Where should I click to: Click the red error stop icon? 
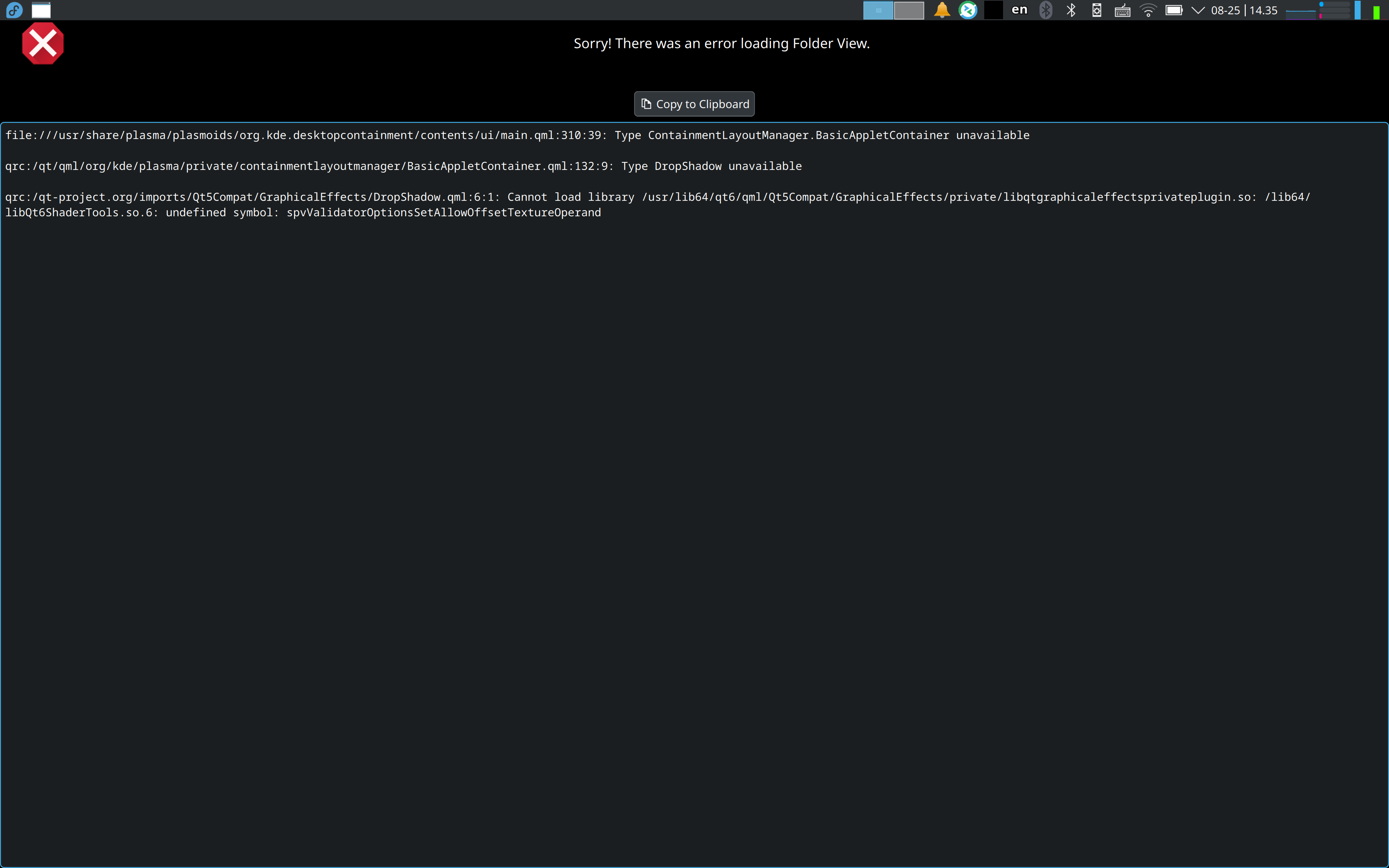[43, 44]
